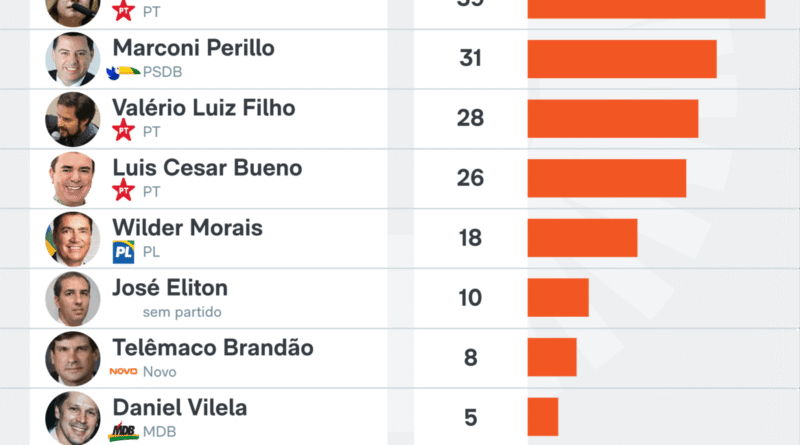Click José Eliton's profile photo
The height and width of the screenshot is (445, 800).
(x=72, y=299)
